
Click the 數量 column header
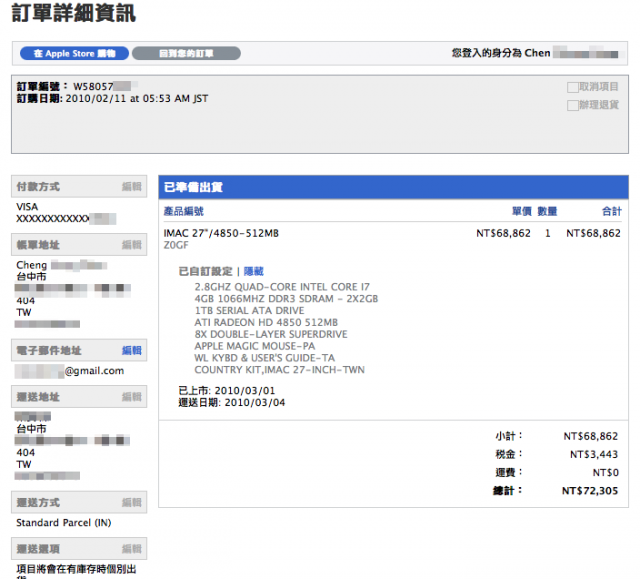click(x=547, y=211)
